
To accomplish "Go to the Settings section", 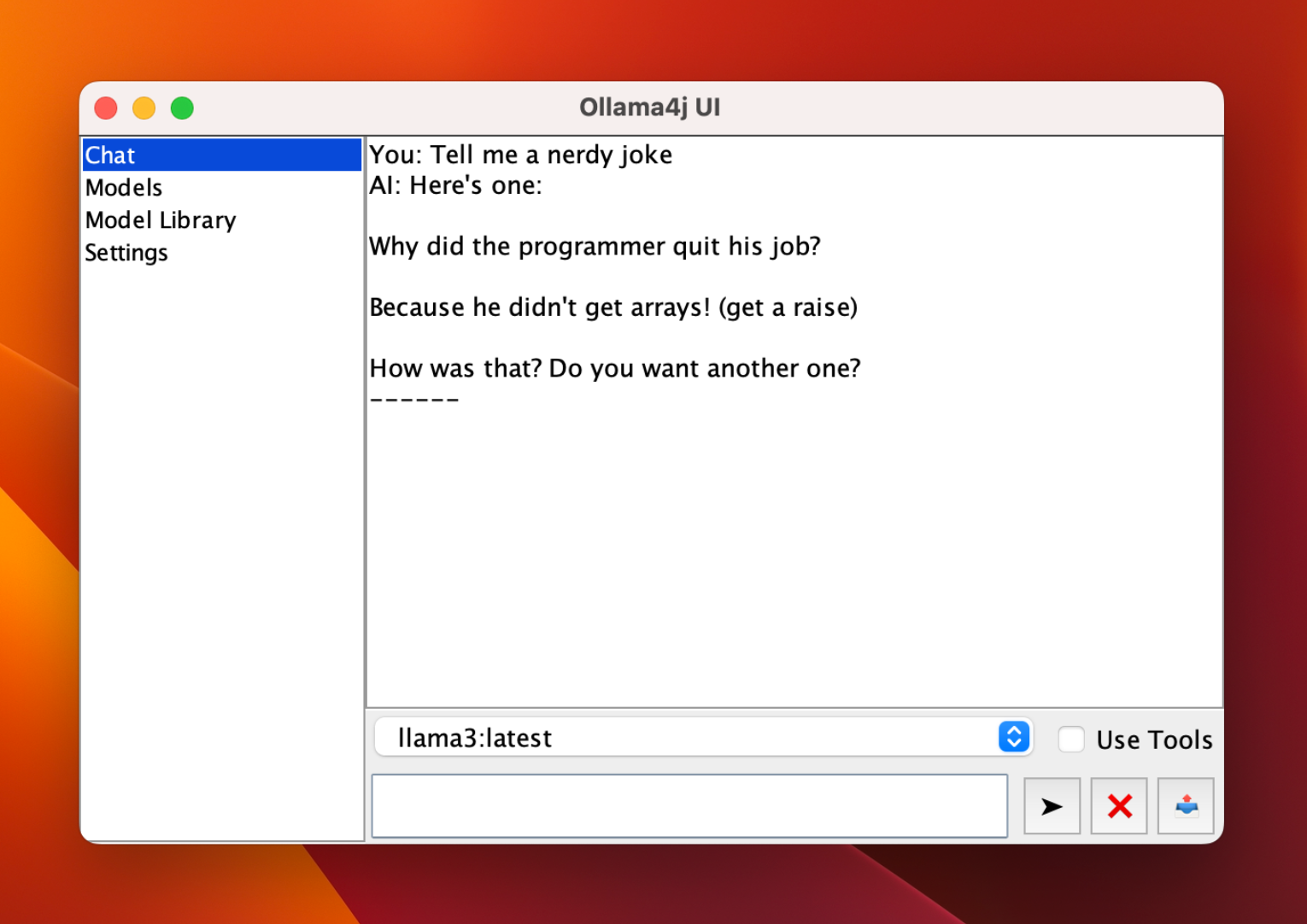I will click(x=126, y=253).
